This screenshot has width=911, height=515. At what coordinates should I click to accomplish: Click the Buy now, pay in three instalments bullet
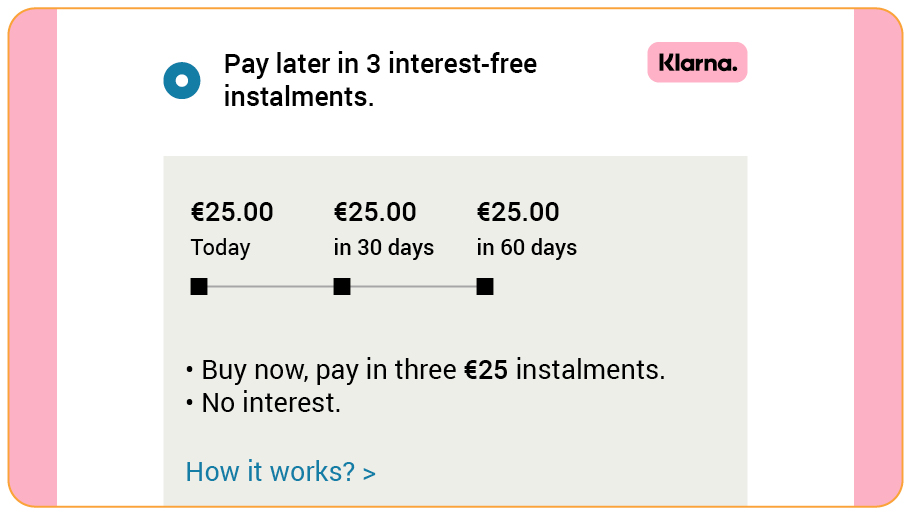(426, 370)
